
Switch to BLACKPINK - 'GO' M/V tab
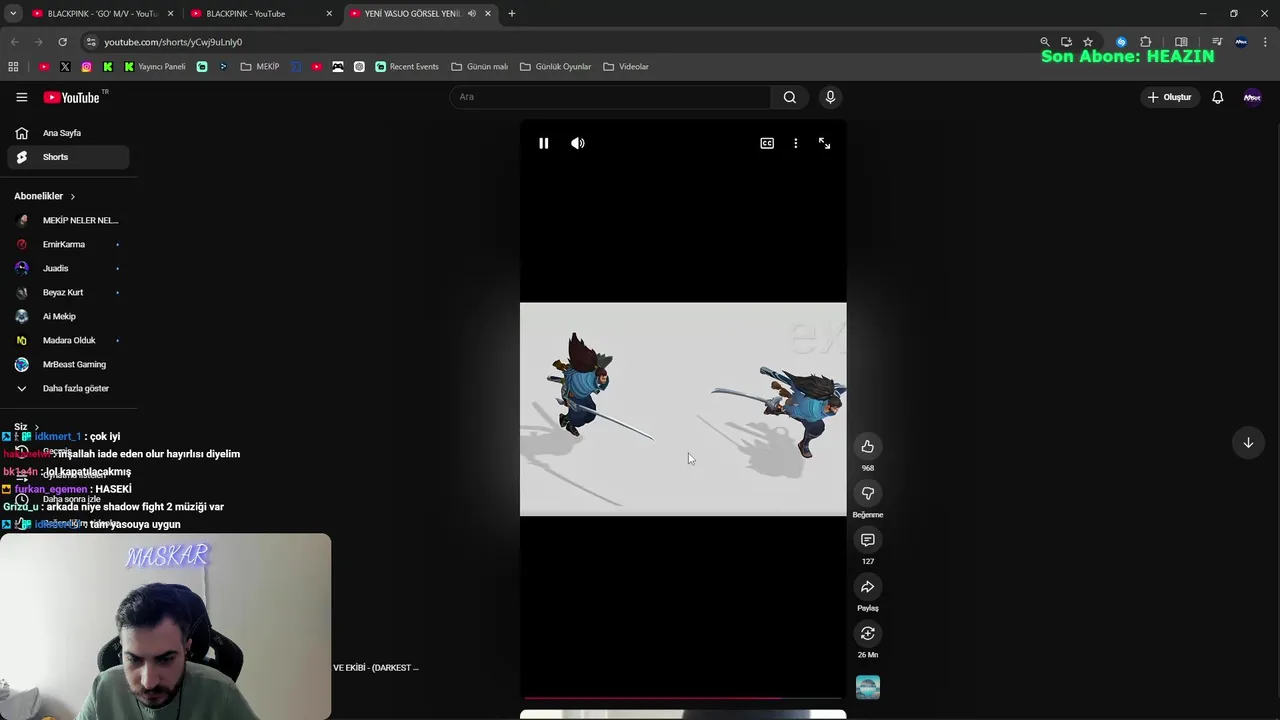click(x=103, y=13)
